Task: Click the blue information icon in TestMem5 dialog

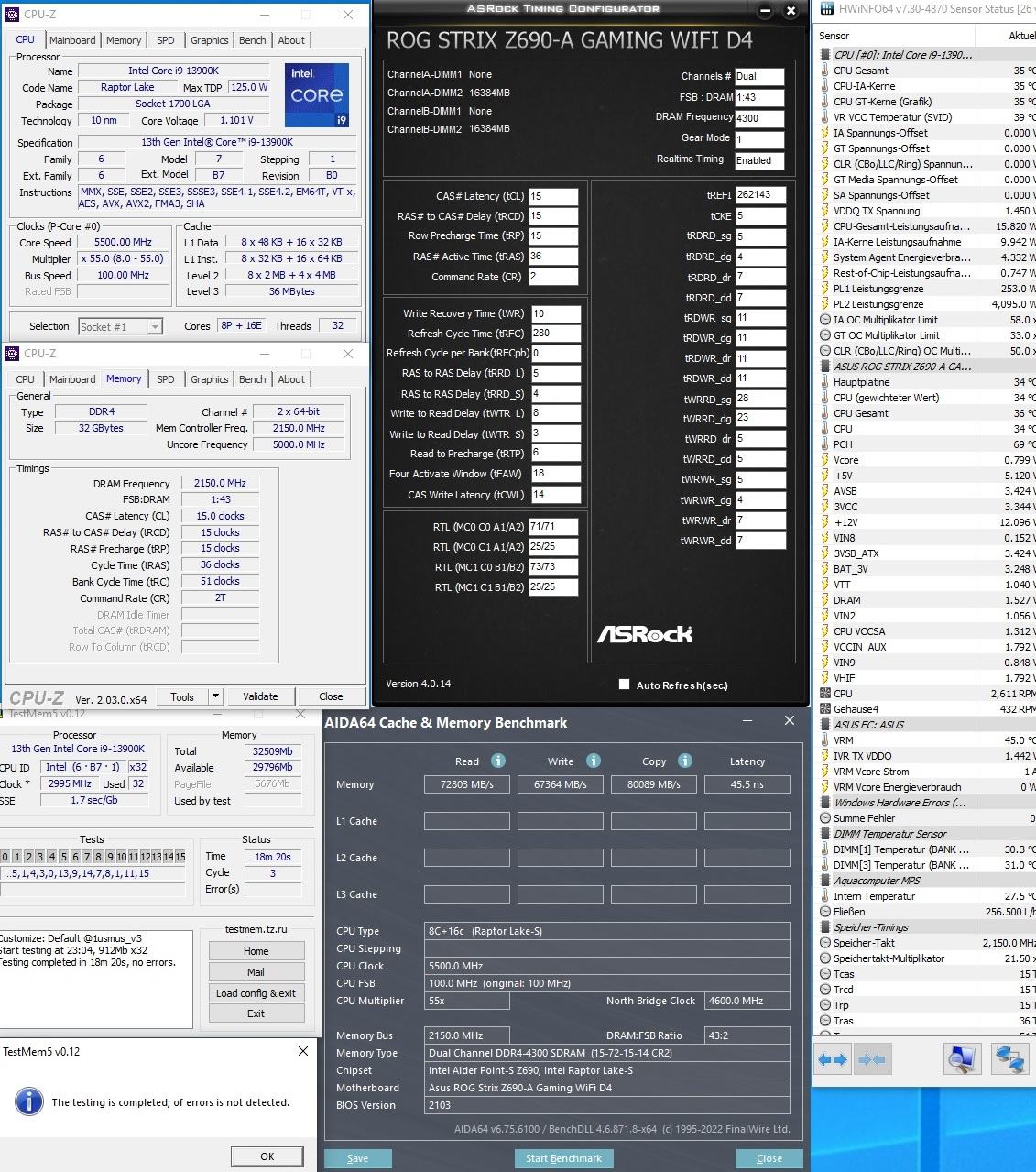Action: [x=30, y=1101]
